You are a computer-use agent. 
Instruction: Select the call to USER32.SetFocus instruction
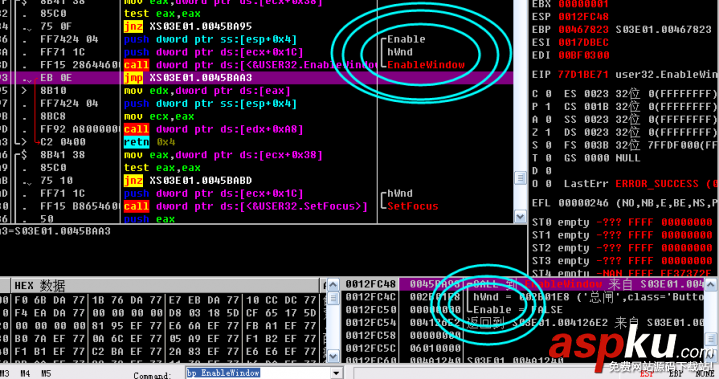click(x=246, y=206)
